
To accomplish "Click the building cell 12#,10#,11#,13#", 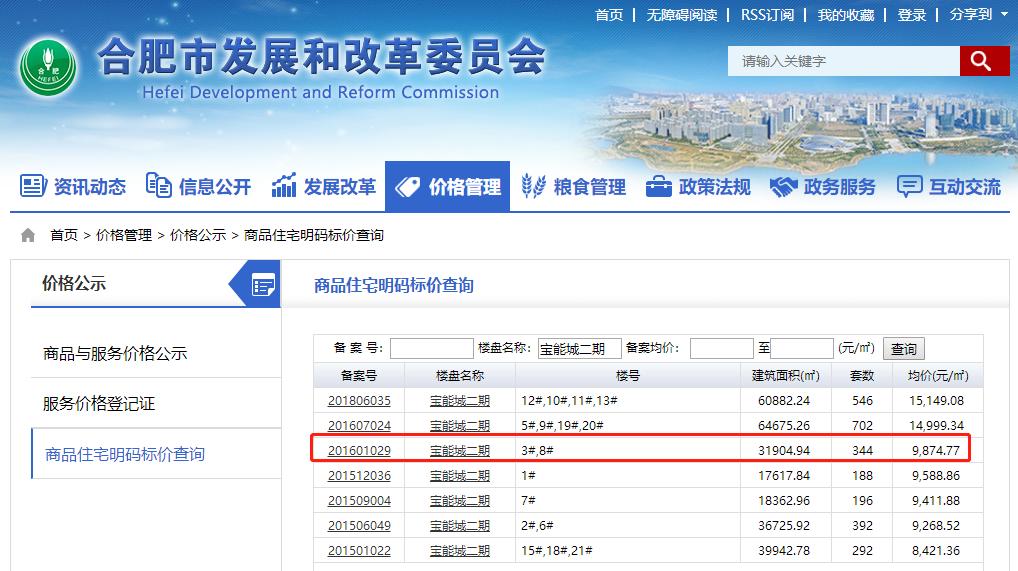I will click(569, 401).
